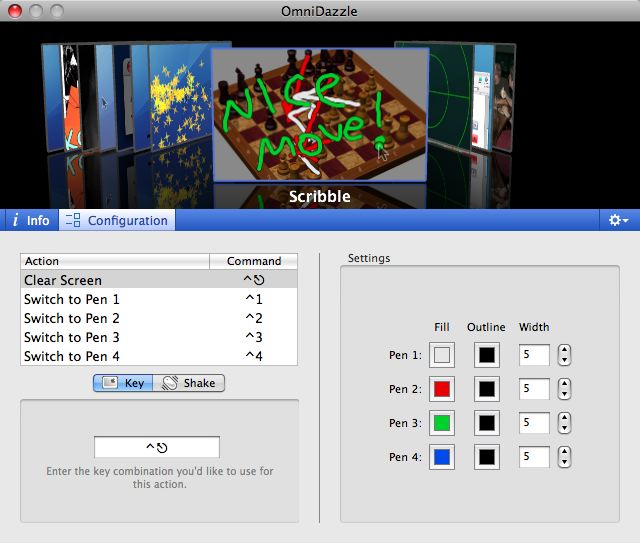
Task: Click the key combination input field
Action: [157, 447]
